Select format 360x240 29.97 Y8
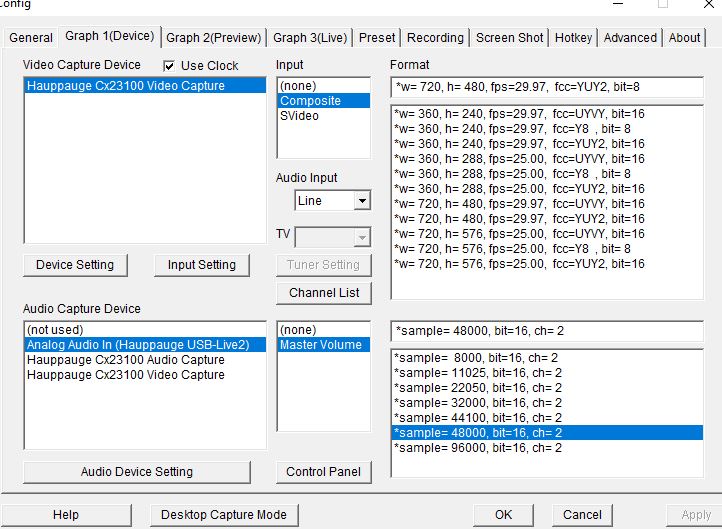722x529 pixels. point(547,129)
